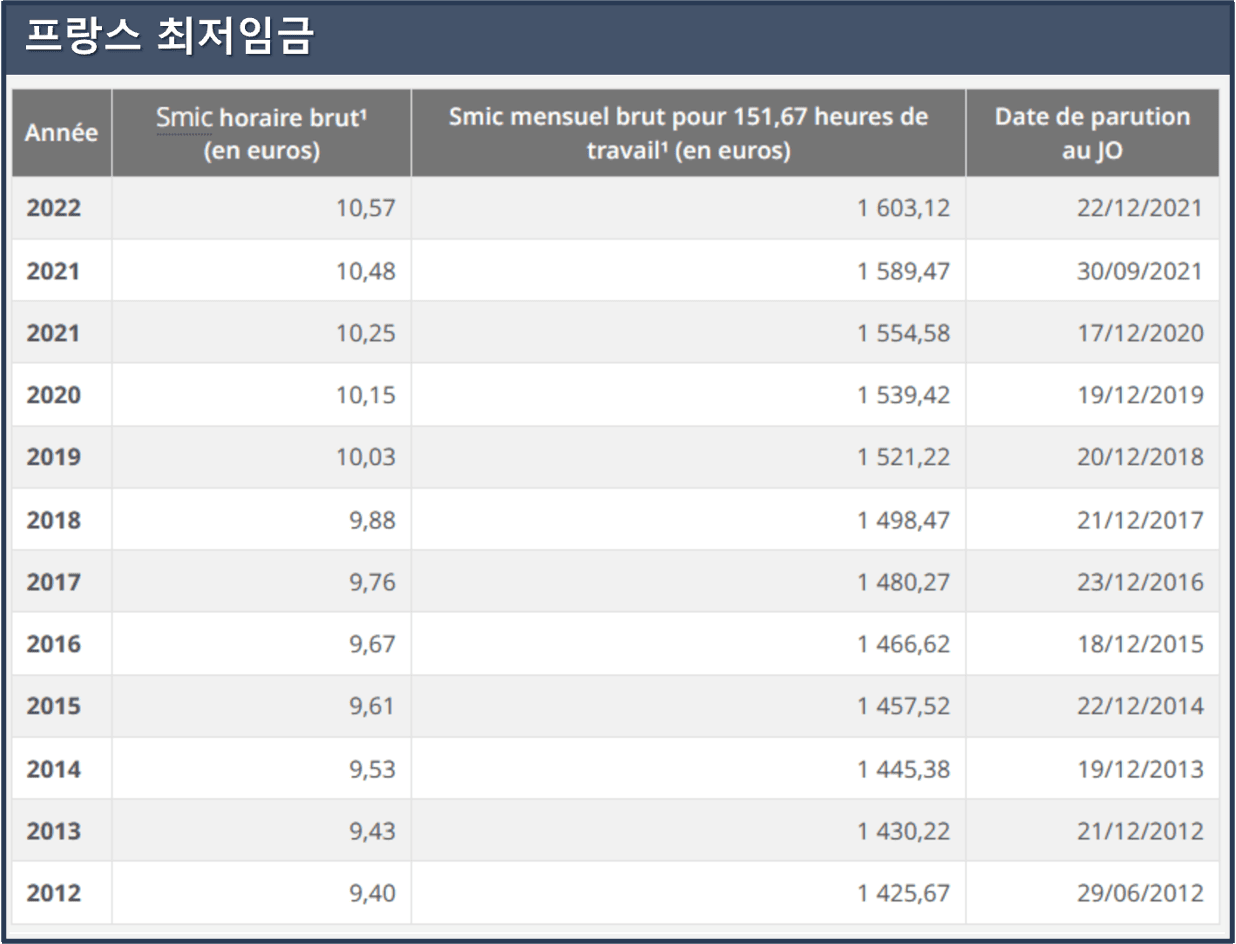Click the Année column header

pyautogui.click(x=61, y=133)
